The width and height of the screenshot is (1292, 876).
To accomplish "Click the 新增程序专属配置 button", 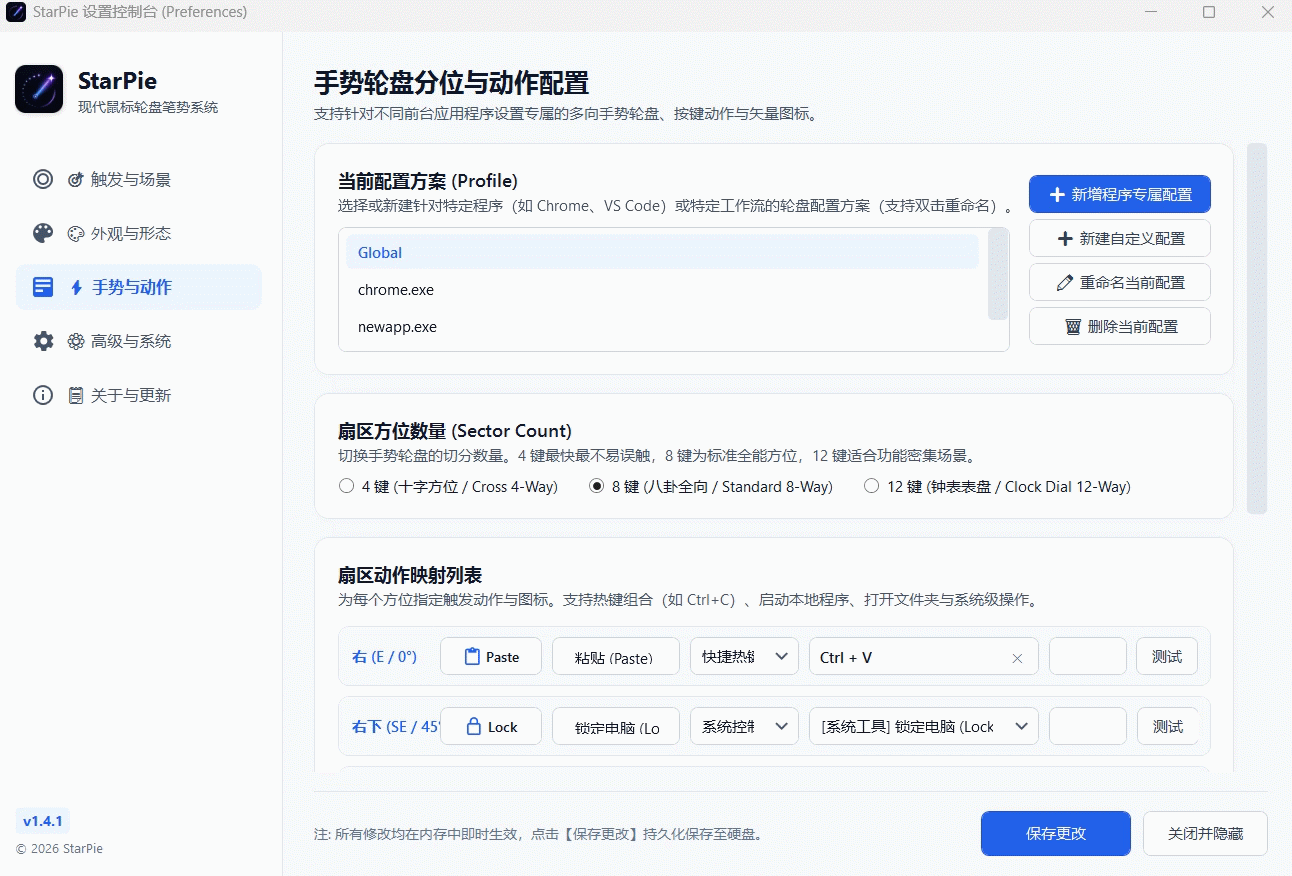I will 1119,195.
